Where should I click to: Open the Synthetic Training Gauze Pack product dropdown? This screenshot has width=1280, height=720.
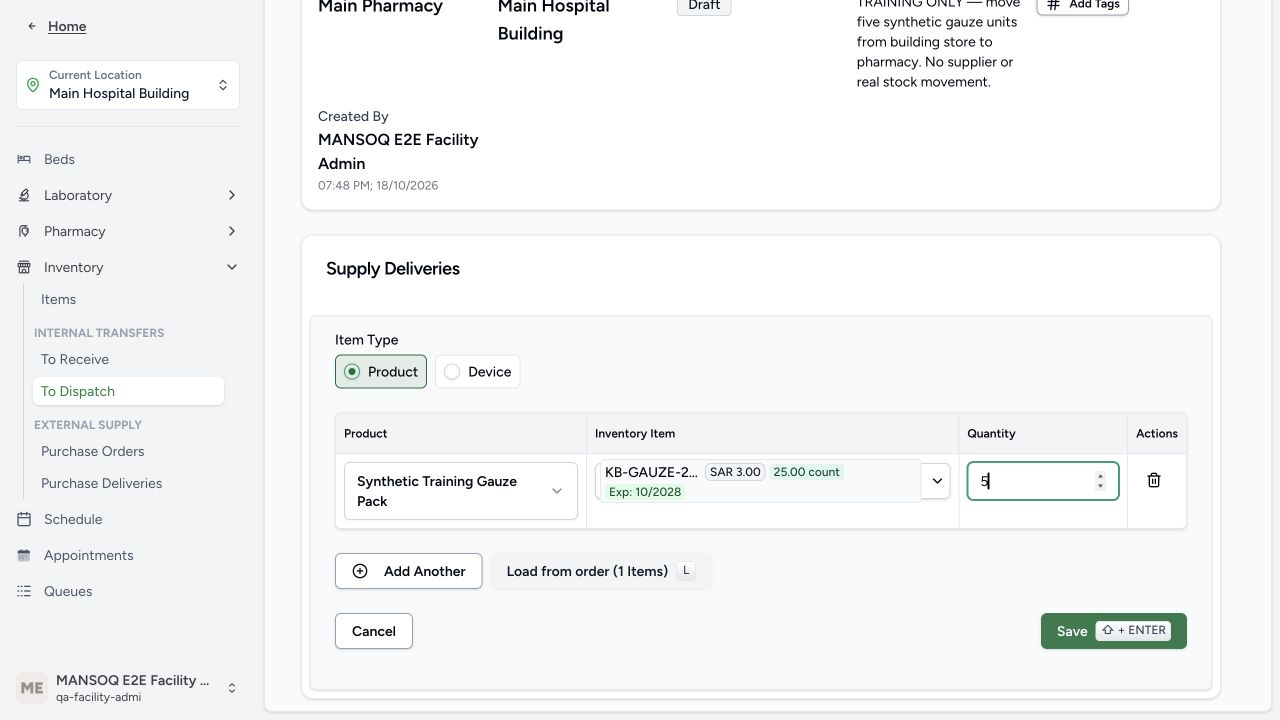pos(461,491)
